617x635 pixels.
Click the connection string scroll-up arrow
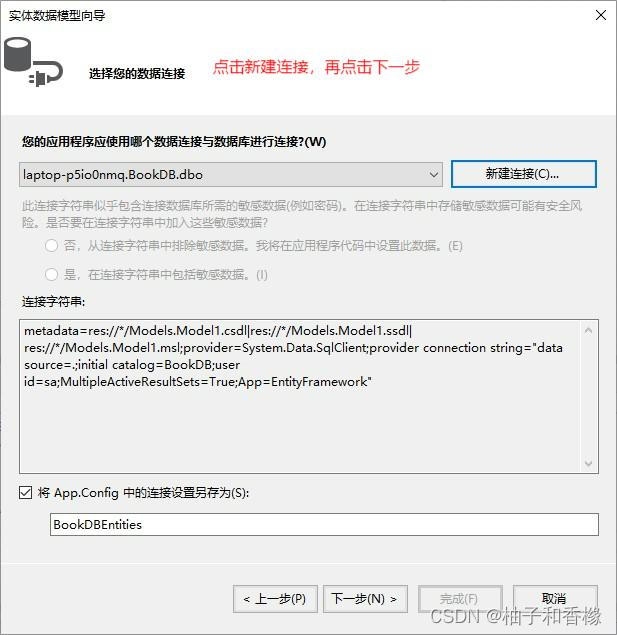click(589, 330)
